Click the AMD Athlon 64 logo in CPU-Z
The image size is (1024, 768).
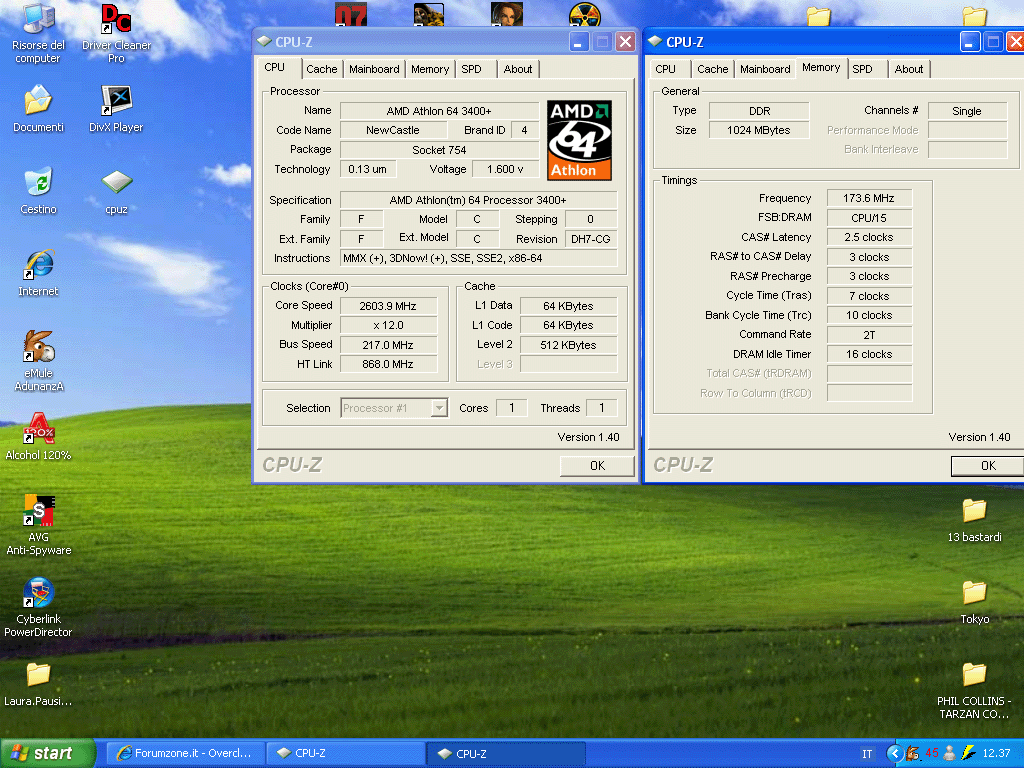coord(579,140)
